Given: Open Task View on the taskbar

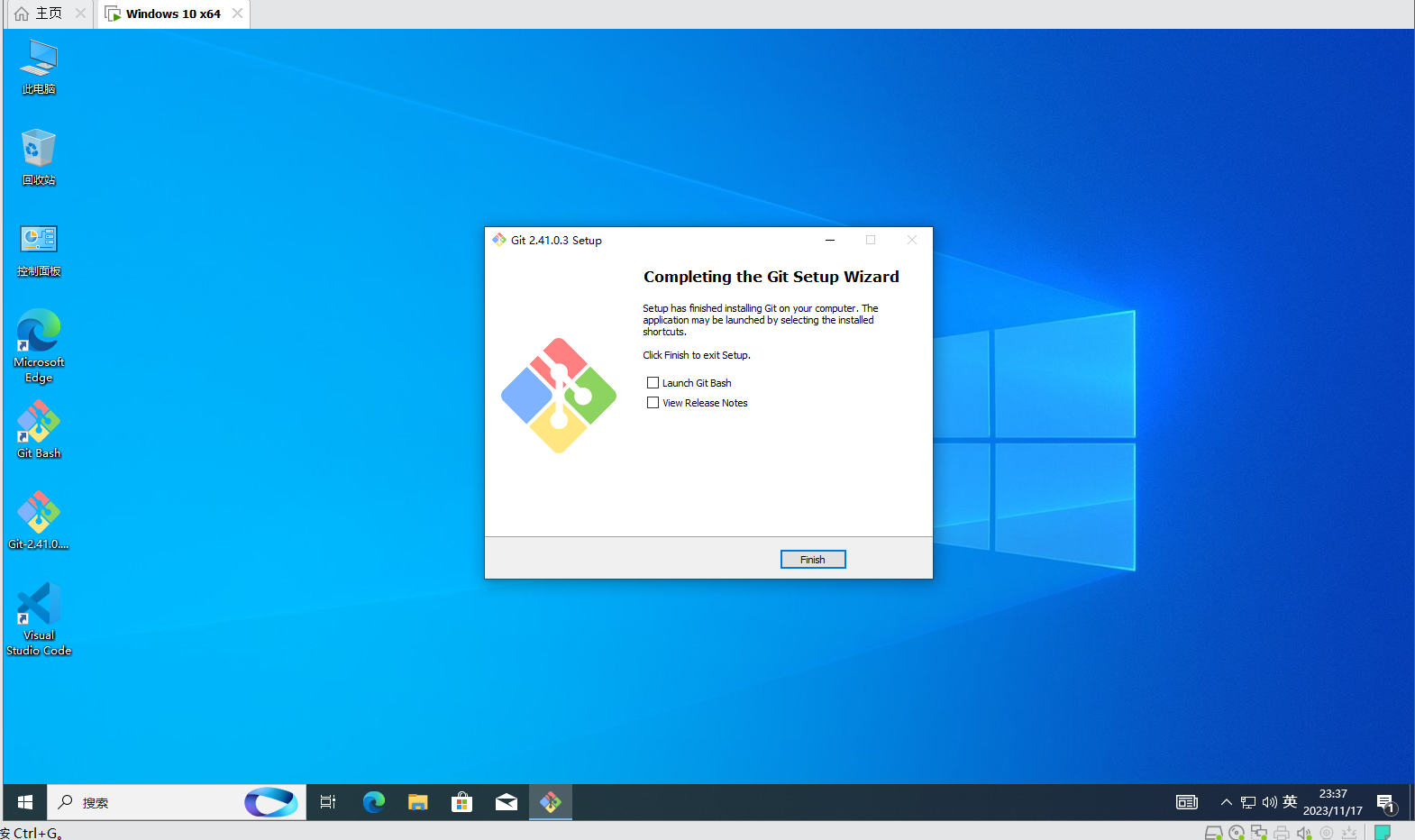Looking at the screenshot, I should 328,802.
